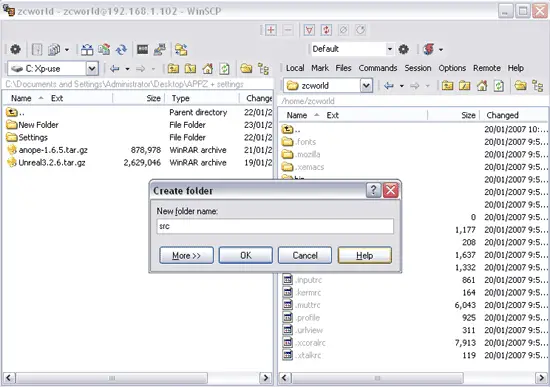Open local directory bookmark folder icon
Image resolution: width=550 pixels, height=387 pixels.
(x=246, y=68)
